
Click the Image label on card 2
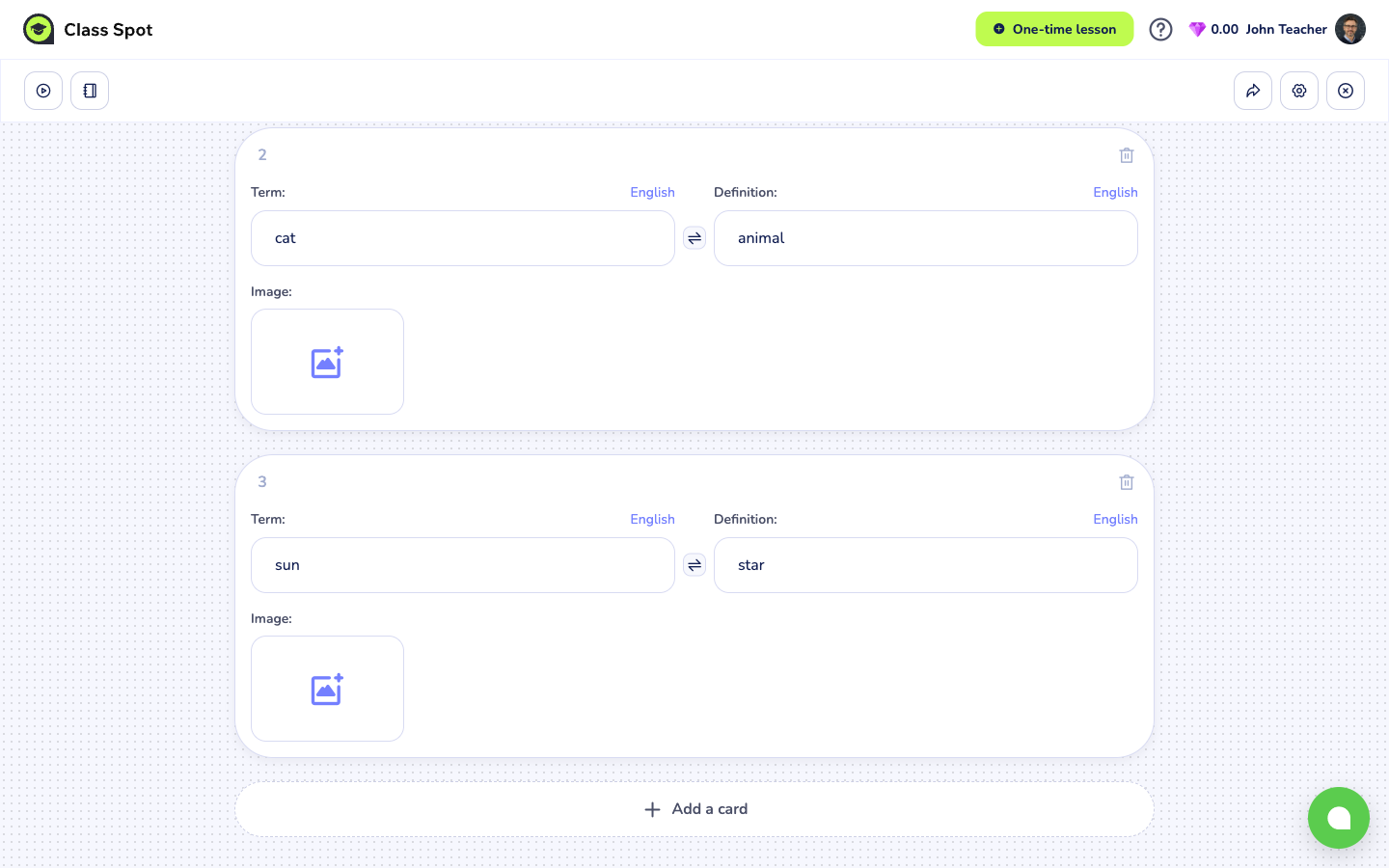[271, 291]
